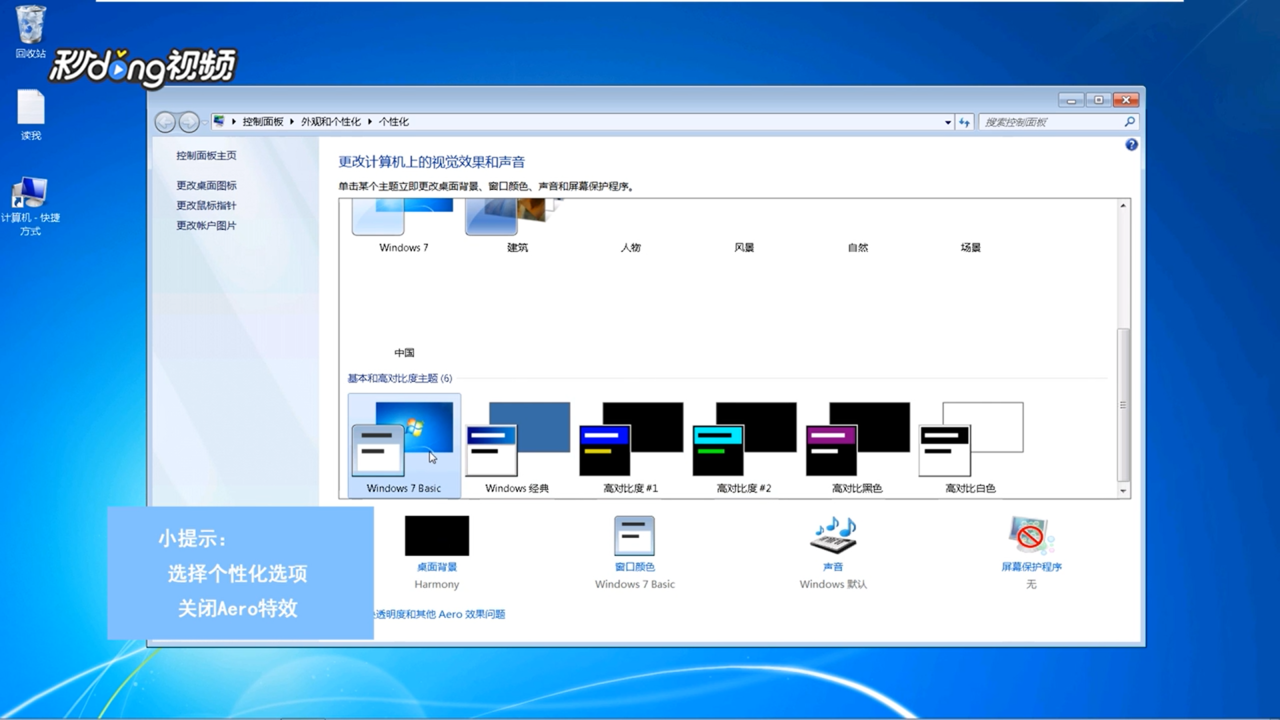Screen dimensions: 1280x720
Task: Select the Windows 7 Basic theme
Action: (x=404, y=445)
